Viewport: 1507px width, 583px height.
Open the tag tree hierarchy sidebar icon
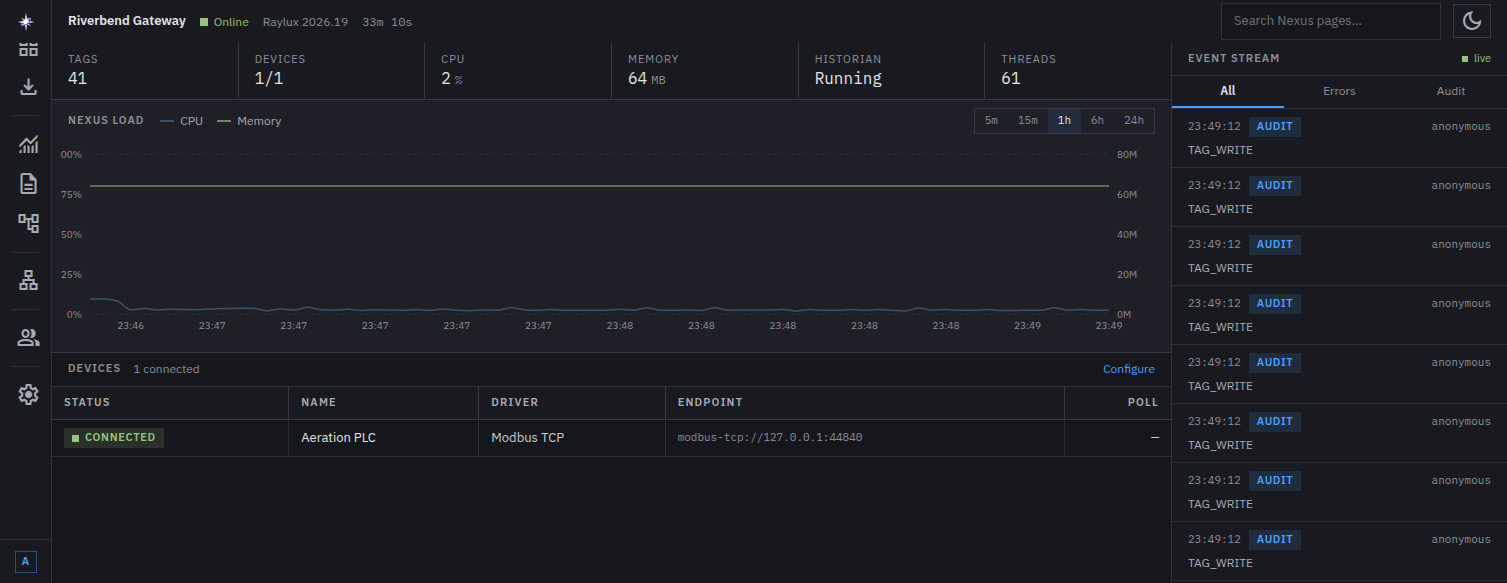(x=28, y=223)
